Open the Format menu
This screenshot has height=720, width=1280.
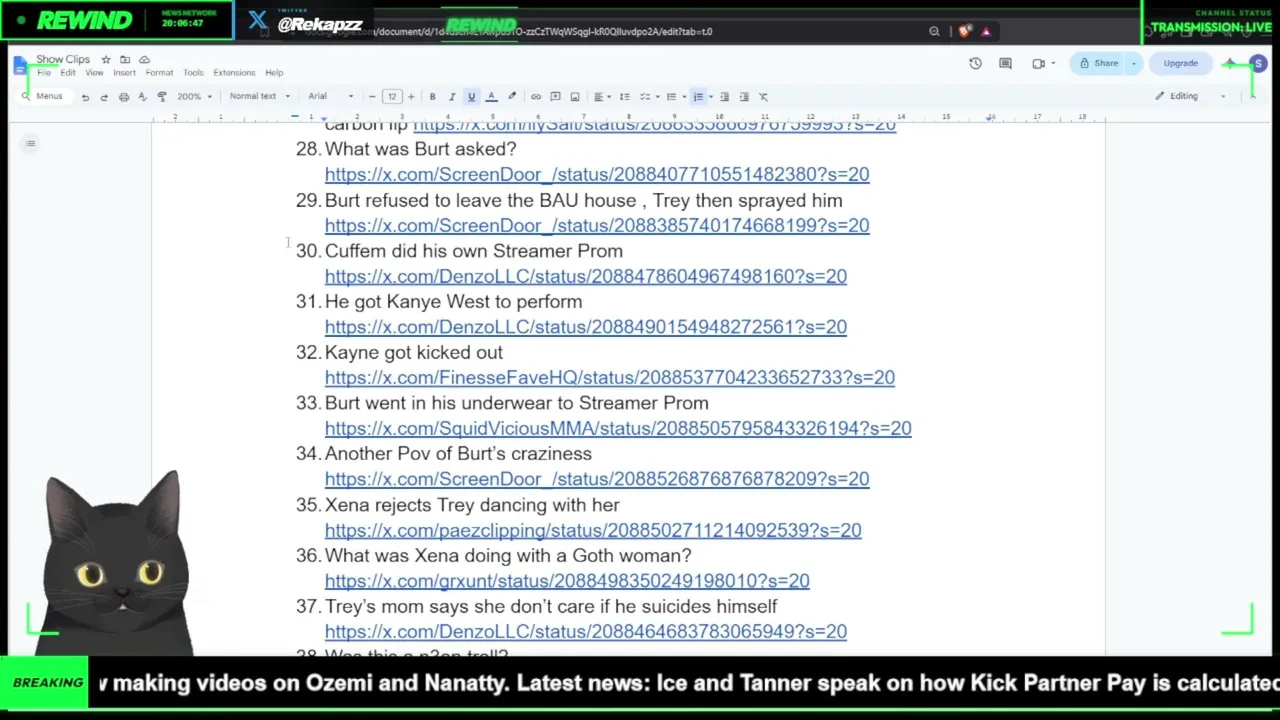[159, 73]
